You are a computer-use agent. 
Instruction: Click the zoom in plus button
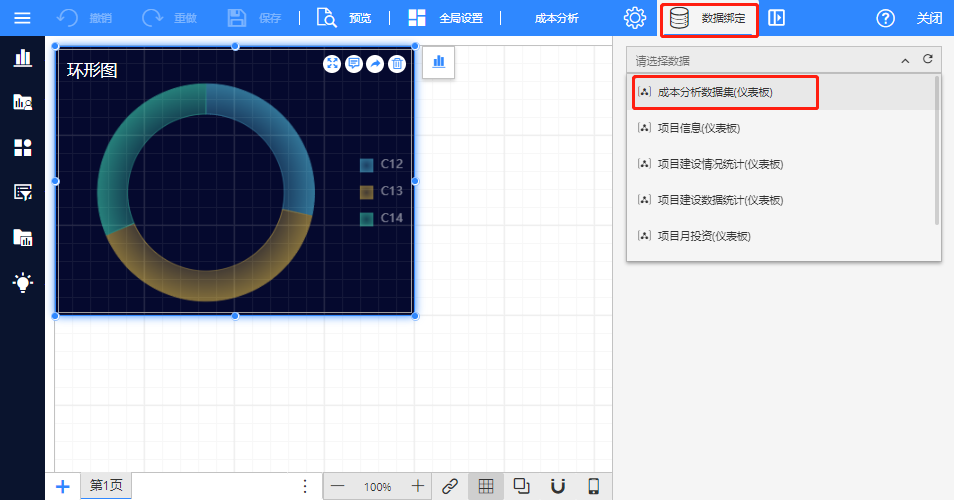pos(418,486)
